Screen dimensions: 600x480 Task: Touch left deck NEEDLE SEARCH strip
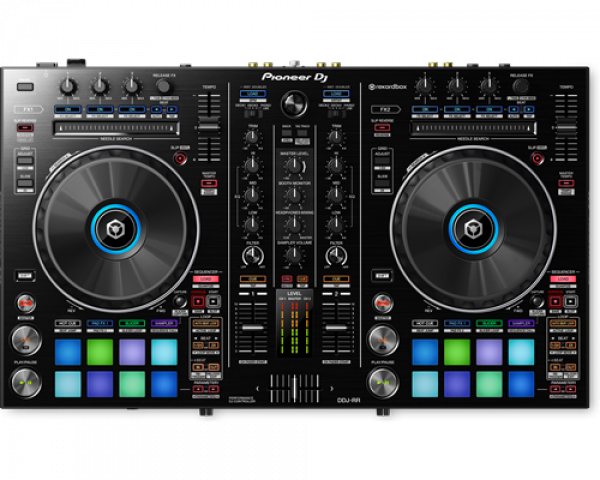coord(116,128)
